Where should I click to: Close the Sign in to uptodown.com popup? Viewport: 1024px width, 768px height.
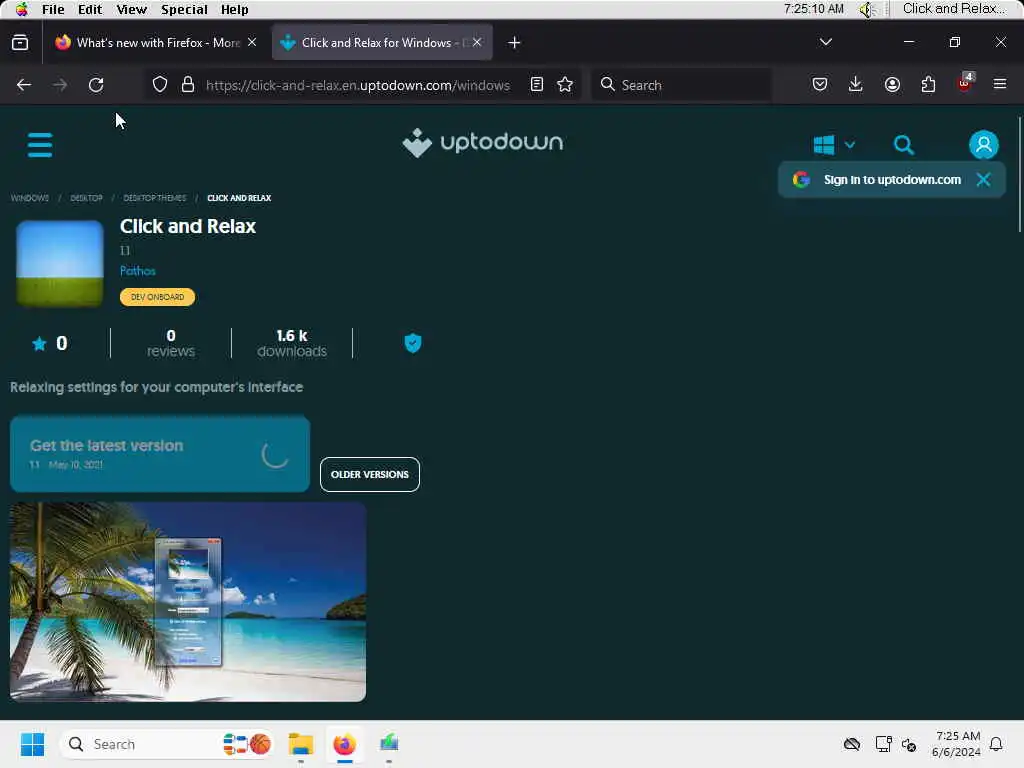pos(983,180)
